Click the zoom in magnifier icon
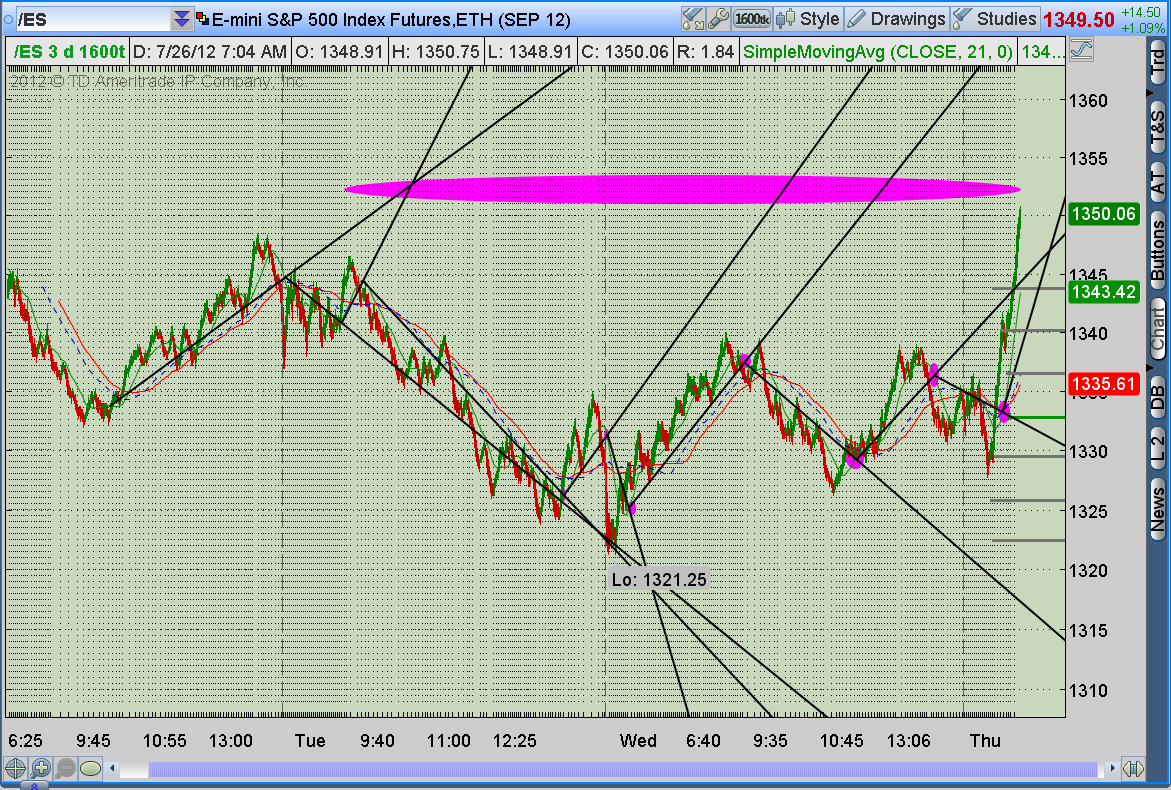1171x790 pixels. [x=40, y=768]
